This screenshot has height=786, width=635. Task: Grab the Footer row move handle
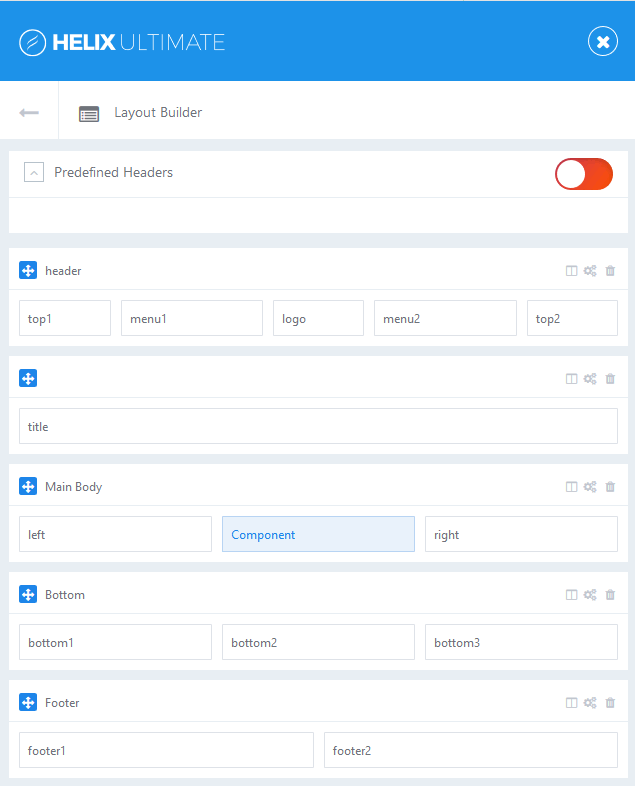coord(28,702)
